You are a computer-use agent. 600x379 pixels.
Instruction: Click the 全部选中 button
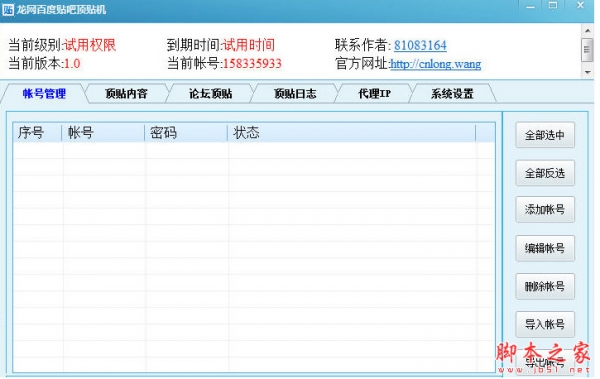pos(545,135)
